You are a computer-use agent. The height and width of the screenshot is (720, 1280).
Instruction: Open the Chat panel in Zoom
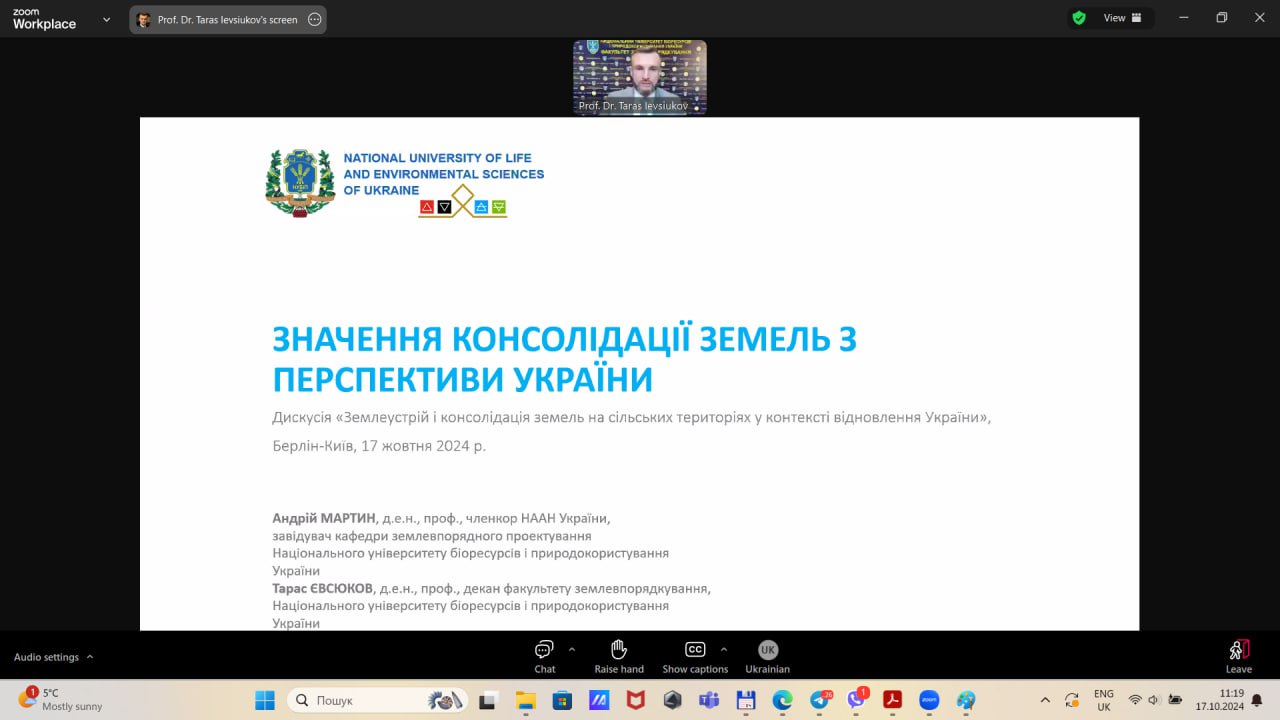pyautogui.click(x=544, y=657)
